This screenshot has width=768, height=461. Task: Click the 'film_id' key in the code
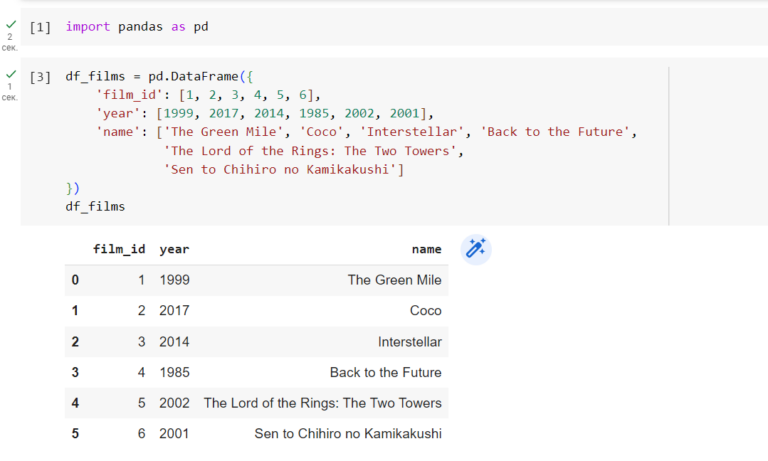[126, 95]
